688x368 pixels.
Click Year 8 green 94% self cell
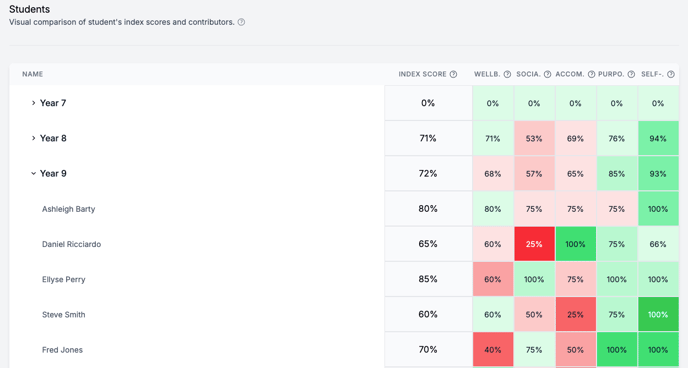pos(658,138)
